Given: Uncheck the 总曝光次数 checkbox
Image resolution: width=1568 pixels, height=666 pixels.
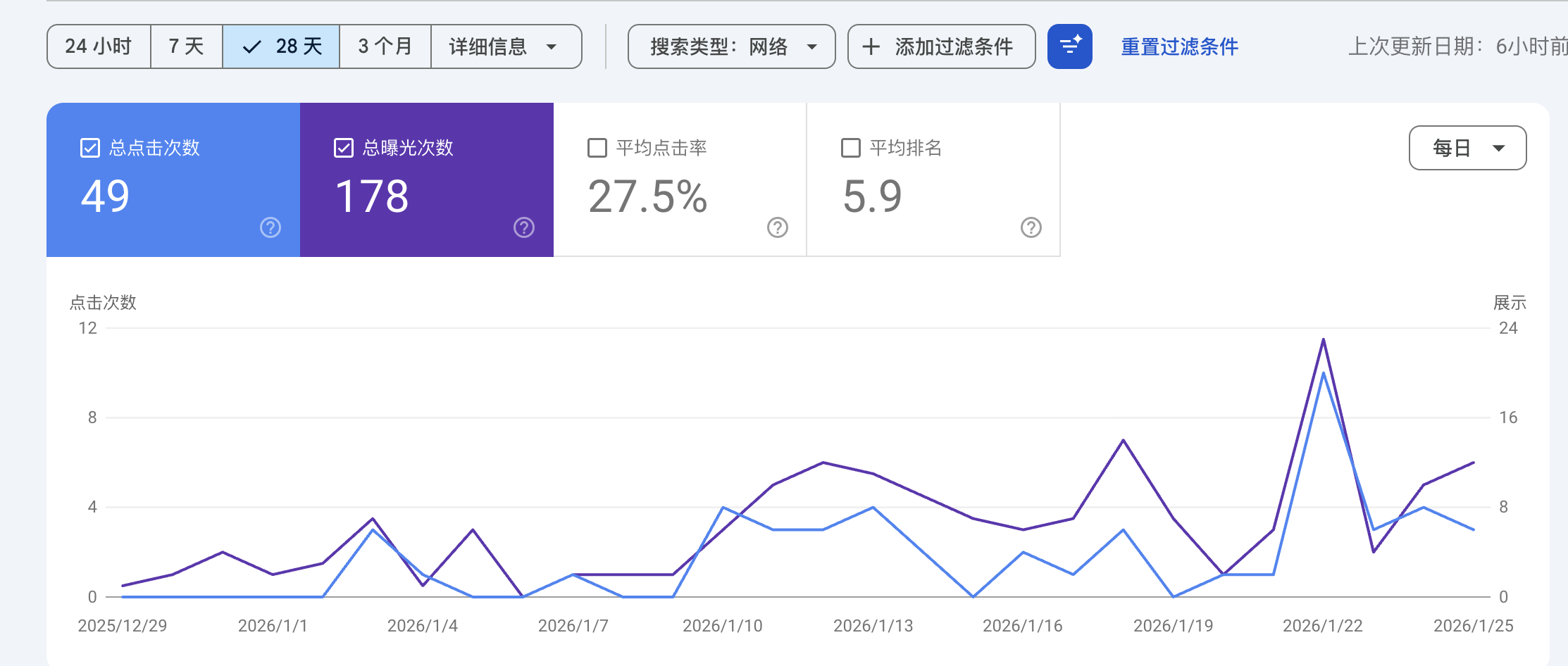Looking at the screenshot, I should coord(344,148).
